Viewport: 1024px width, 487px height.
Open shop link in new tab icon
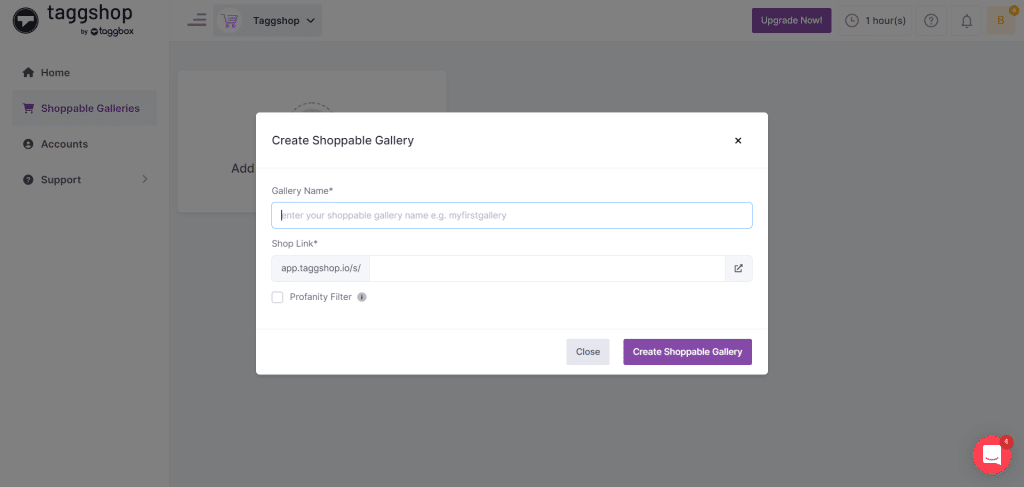[x=738, y=268]
